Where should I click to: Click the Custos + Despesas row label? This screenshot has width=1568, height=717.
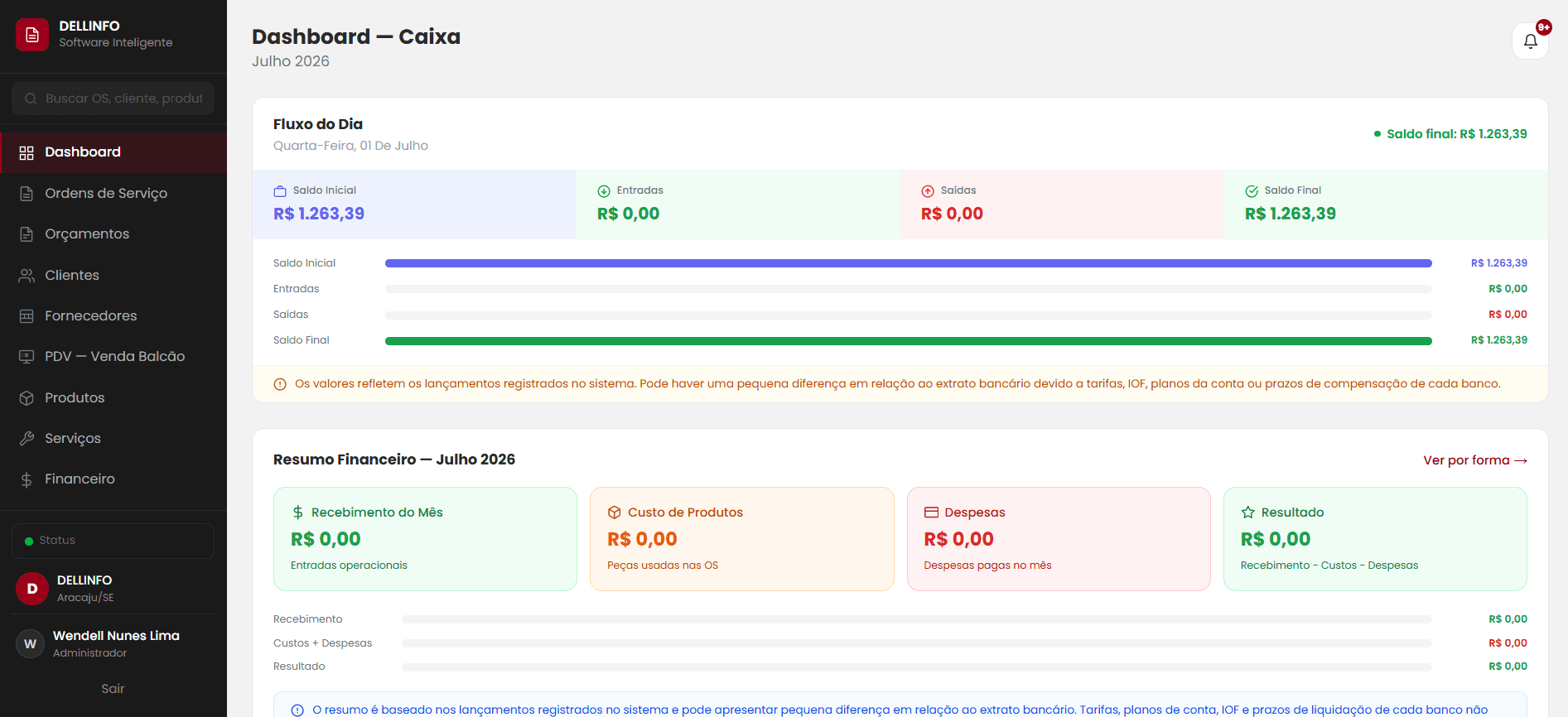(322, 643)
